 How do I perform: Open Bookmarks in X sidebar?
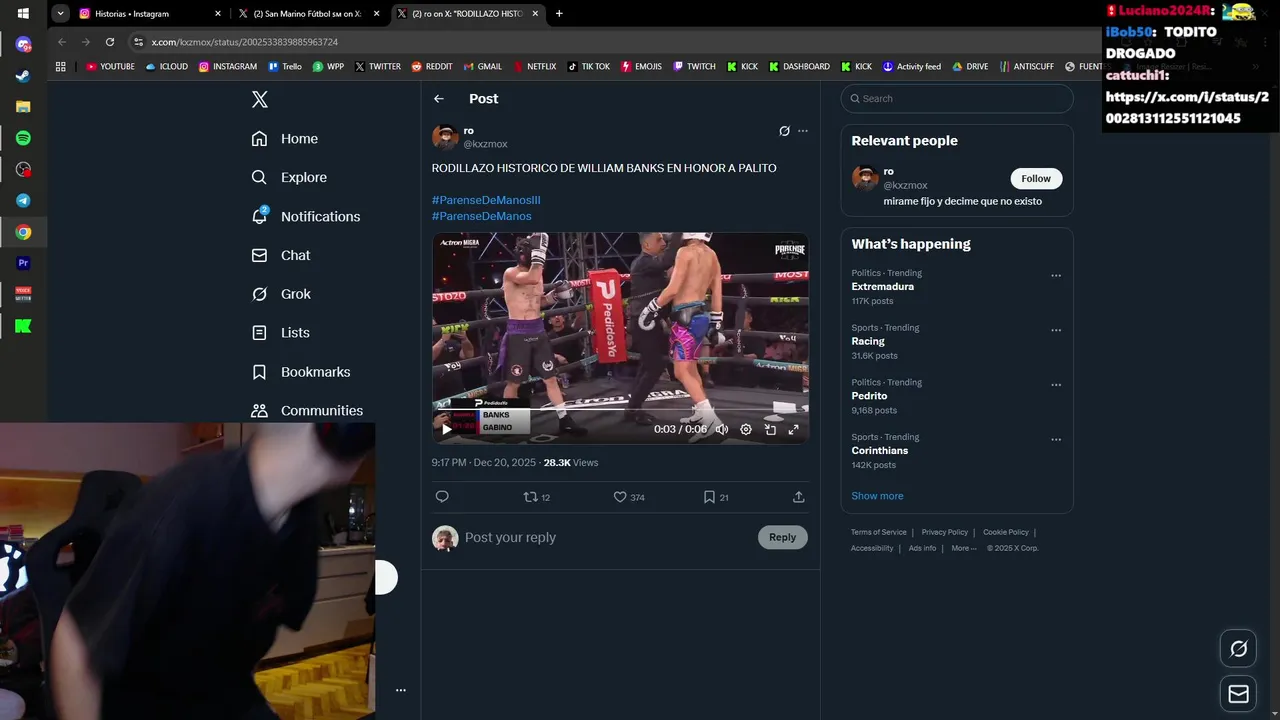click(x=301, y=372)
